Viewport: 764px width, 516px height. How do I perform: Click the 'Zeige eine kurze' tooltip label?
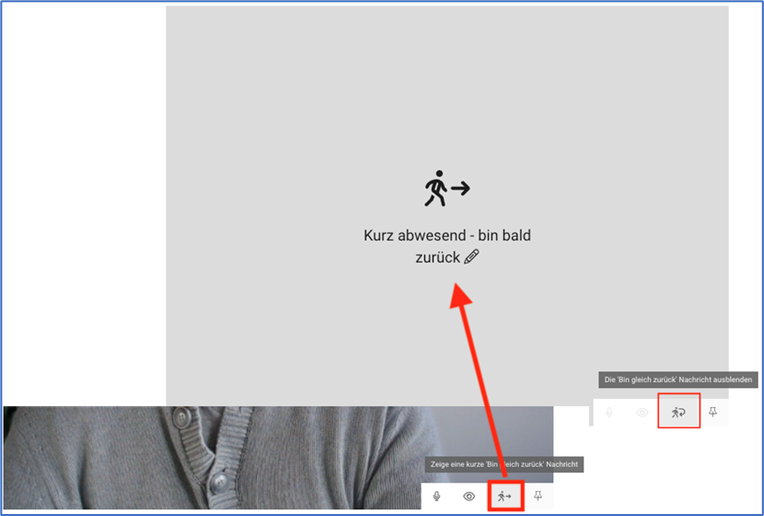pos(503,464)
